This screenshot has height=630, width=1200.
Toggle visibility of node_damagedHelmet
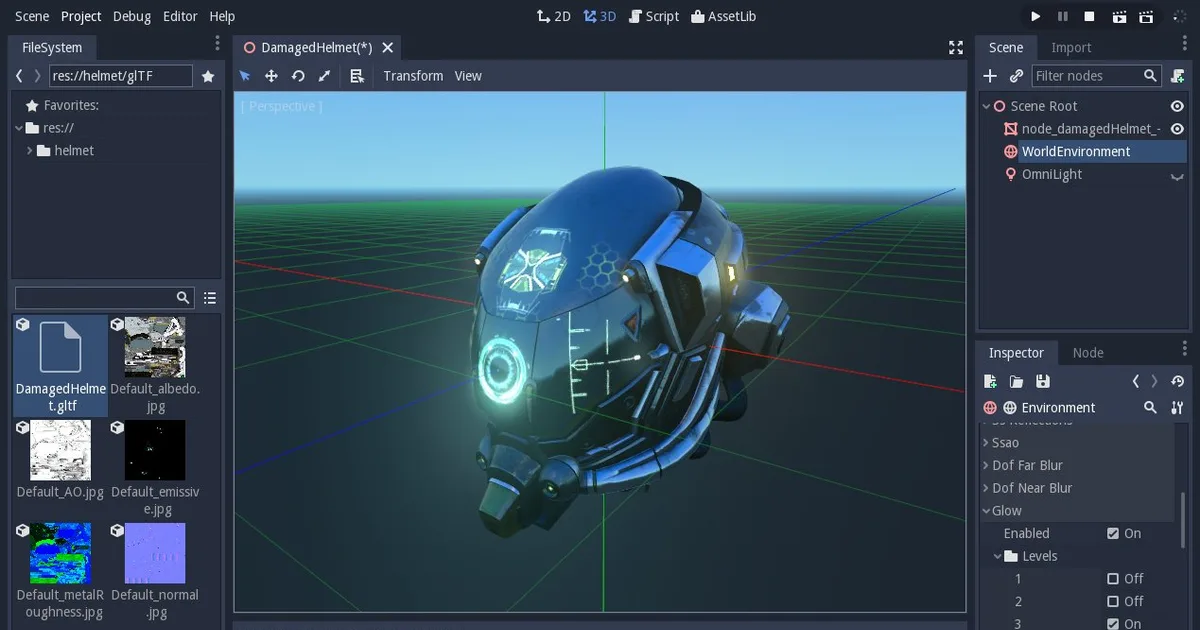pos(1177,129)
